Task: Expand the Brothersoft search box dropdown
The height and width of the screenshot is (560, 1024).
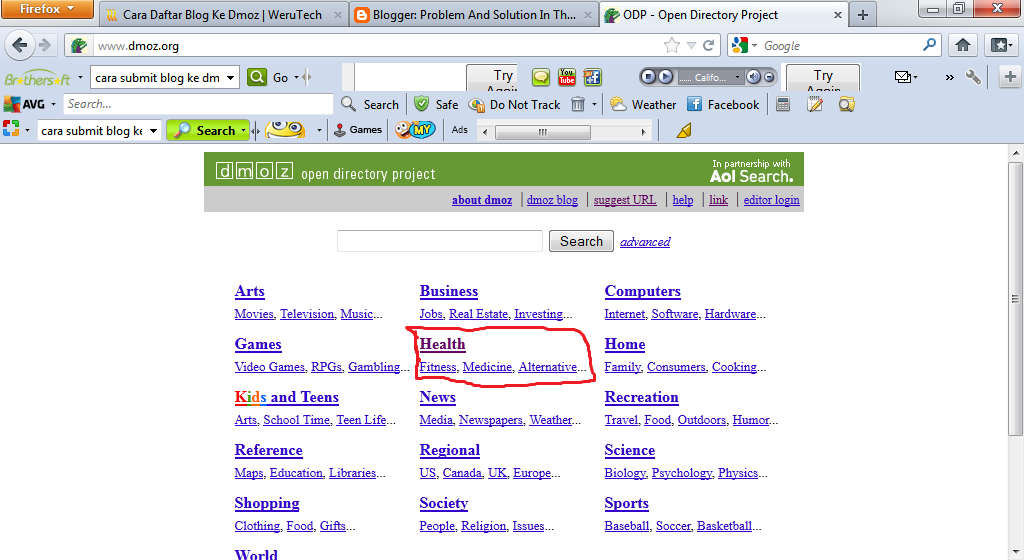Action: (230, 78)
